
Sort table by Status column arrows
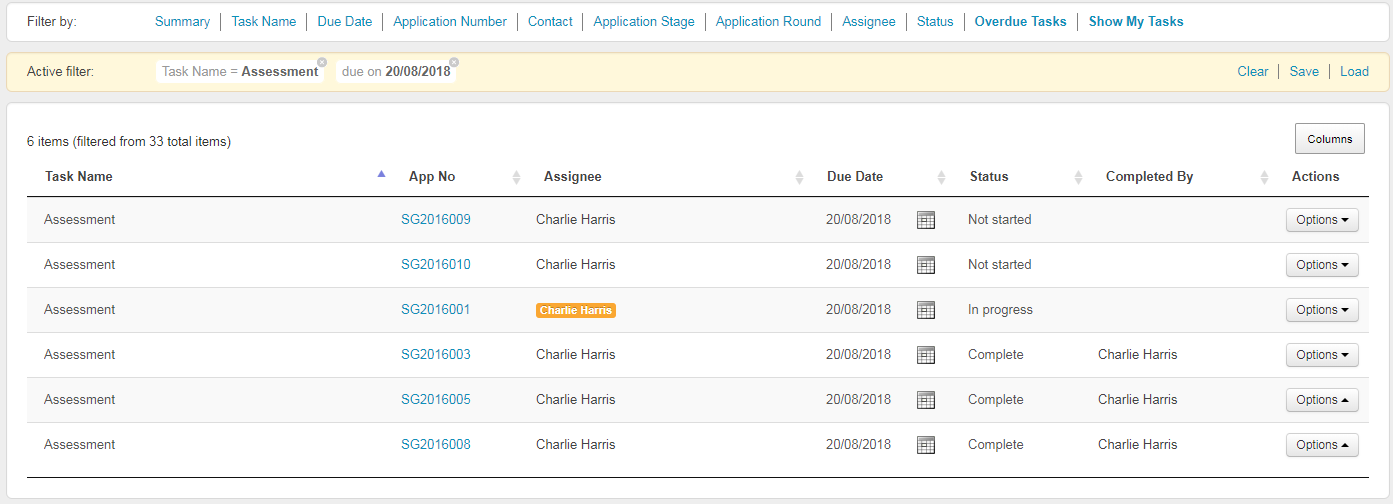[x=1078, y=177]
